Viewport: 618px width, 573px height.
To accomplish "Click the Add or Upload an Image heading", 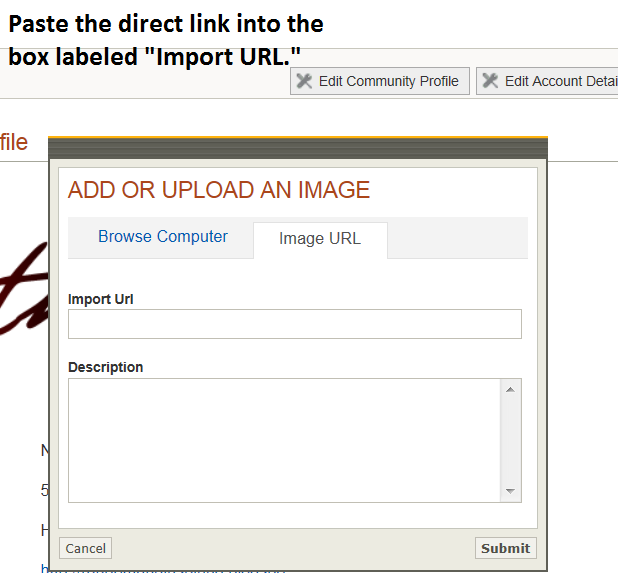I will [x=219, y=190].
